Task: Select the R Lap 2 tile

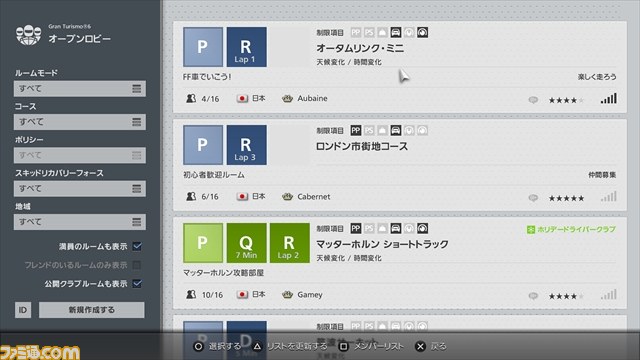Action: point(290,243)
